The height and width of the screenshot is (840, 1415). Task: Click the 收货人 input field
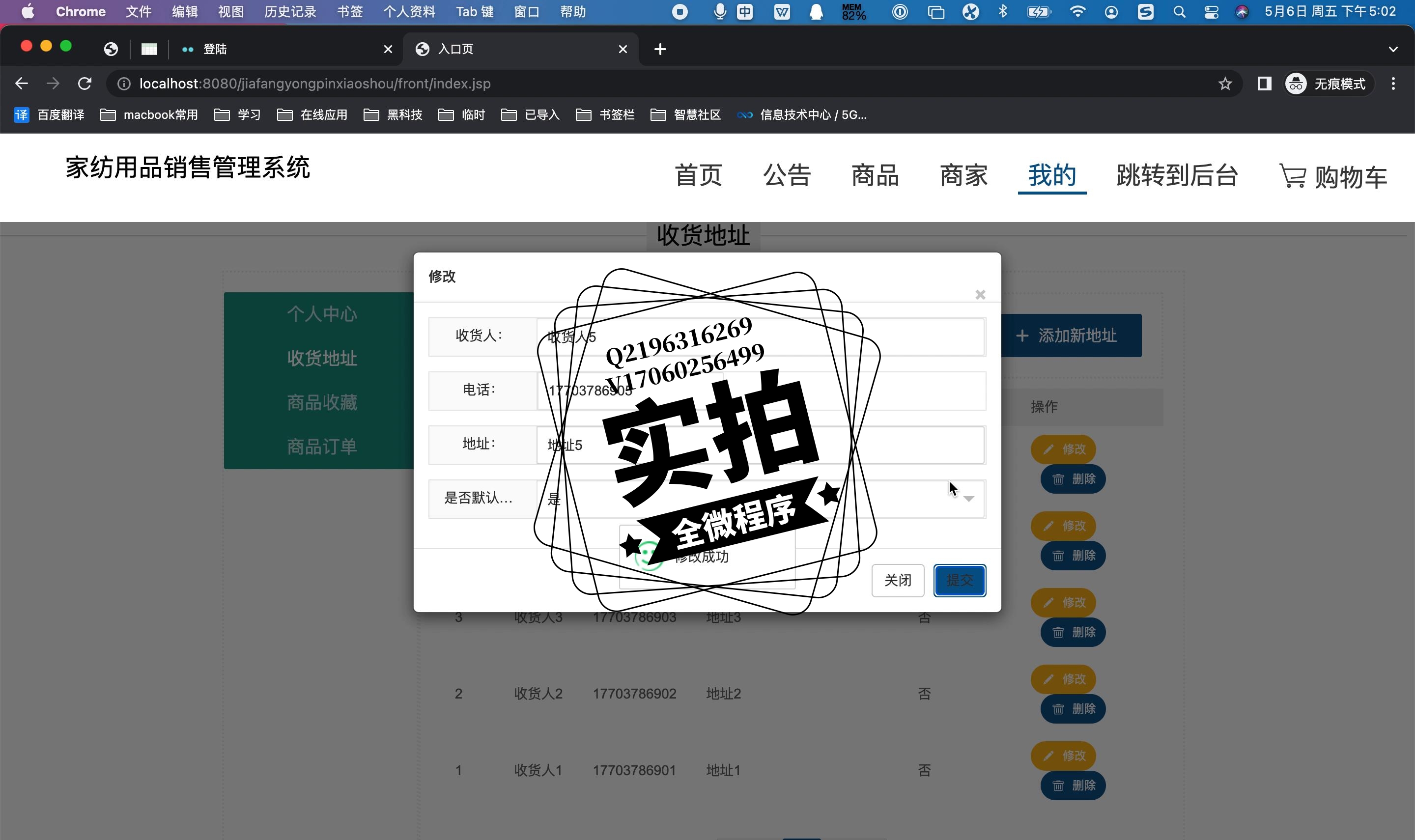click(x=761, y=337)
